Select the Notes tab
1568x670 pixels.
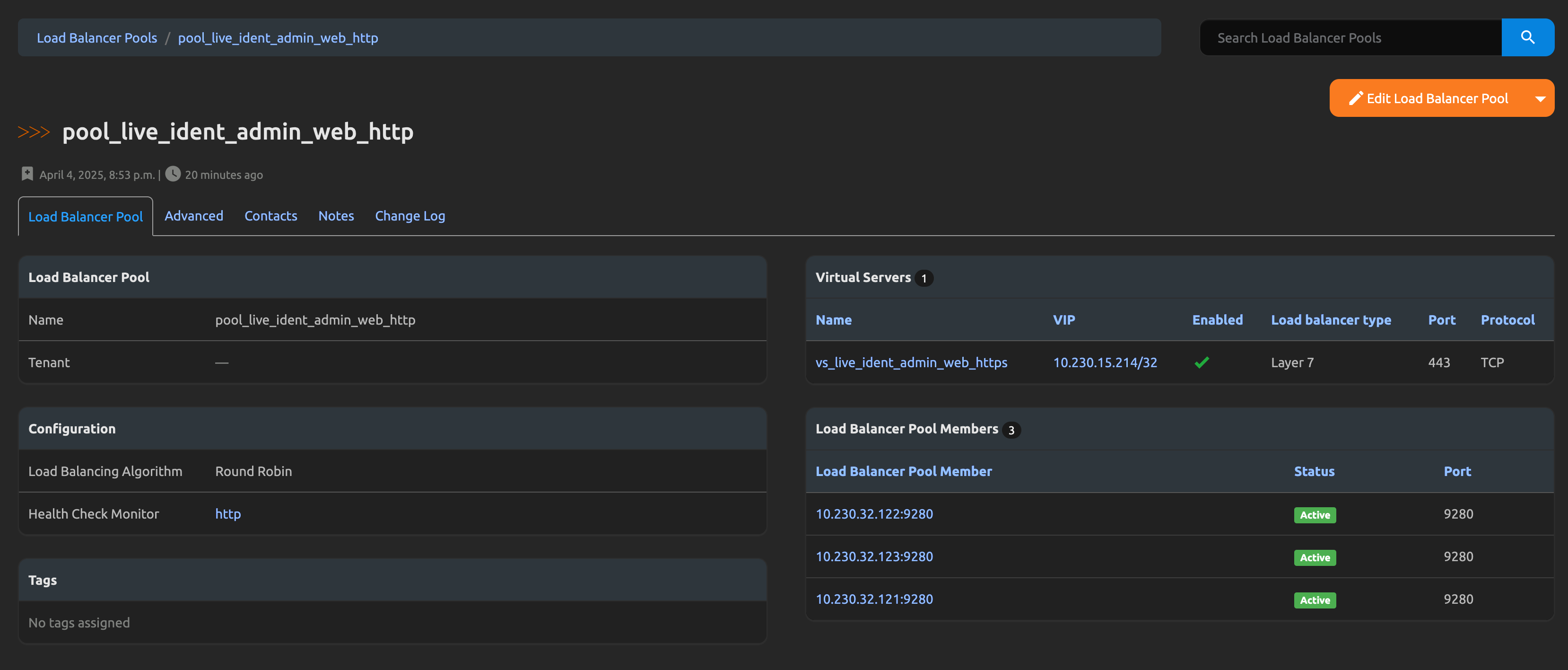click(335, 216)
